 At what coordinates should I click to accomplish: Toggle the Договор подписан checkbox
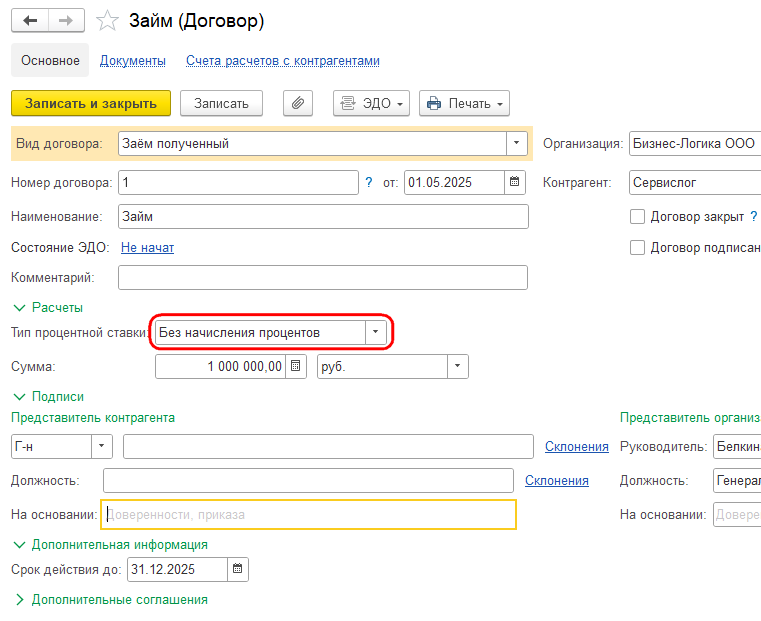637,247
